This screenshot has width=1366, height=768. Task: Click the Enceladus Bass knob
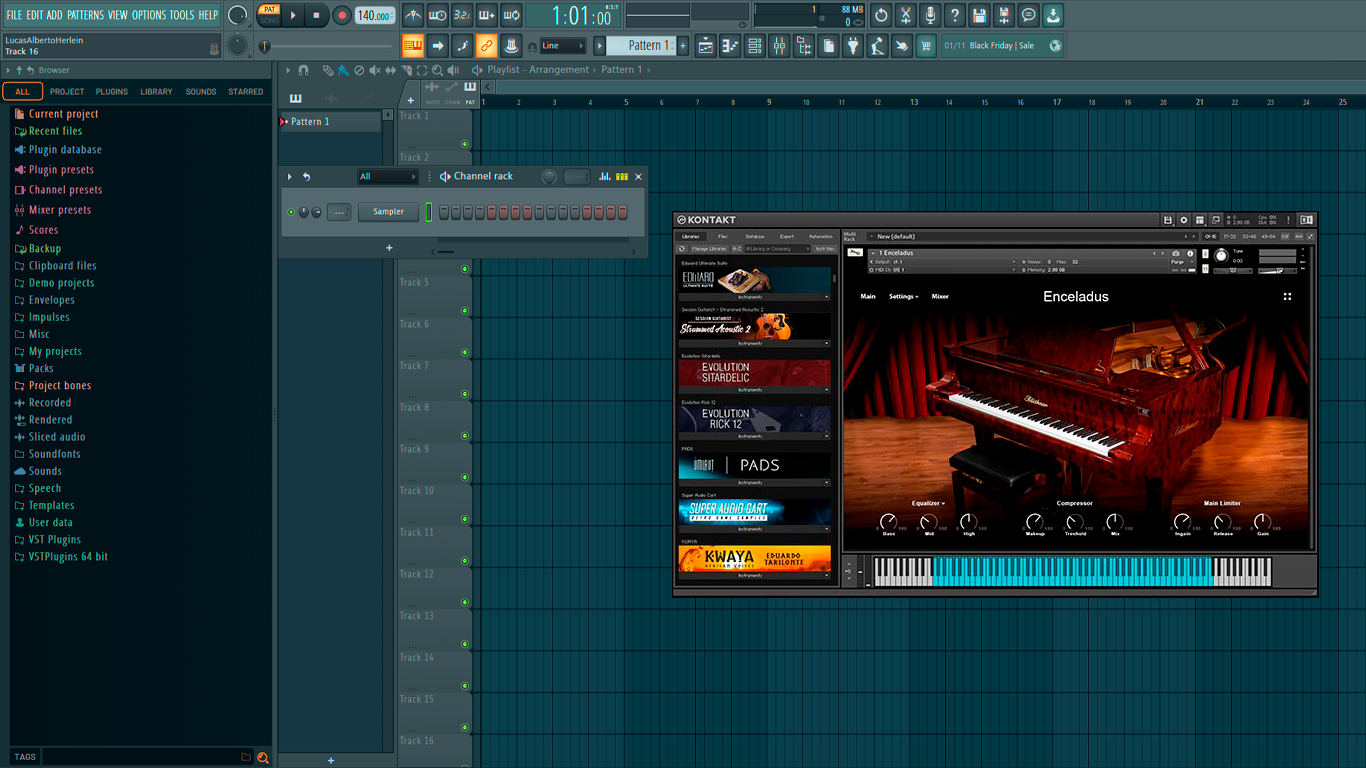click(888, 522)
